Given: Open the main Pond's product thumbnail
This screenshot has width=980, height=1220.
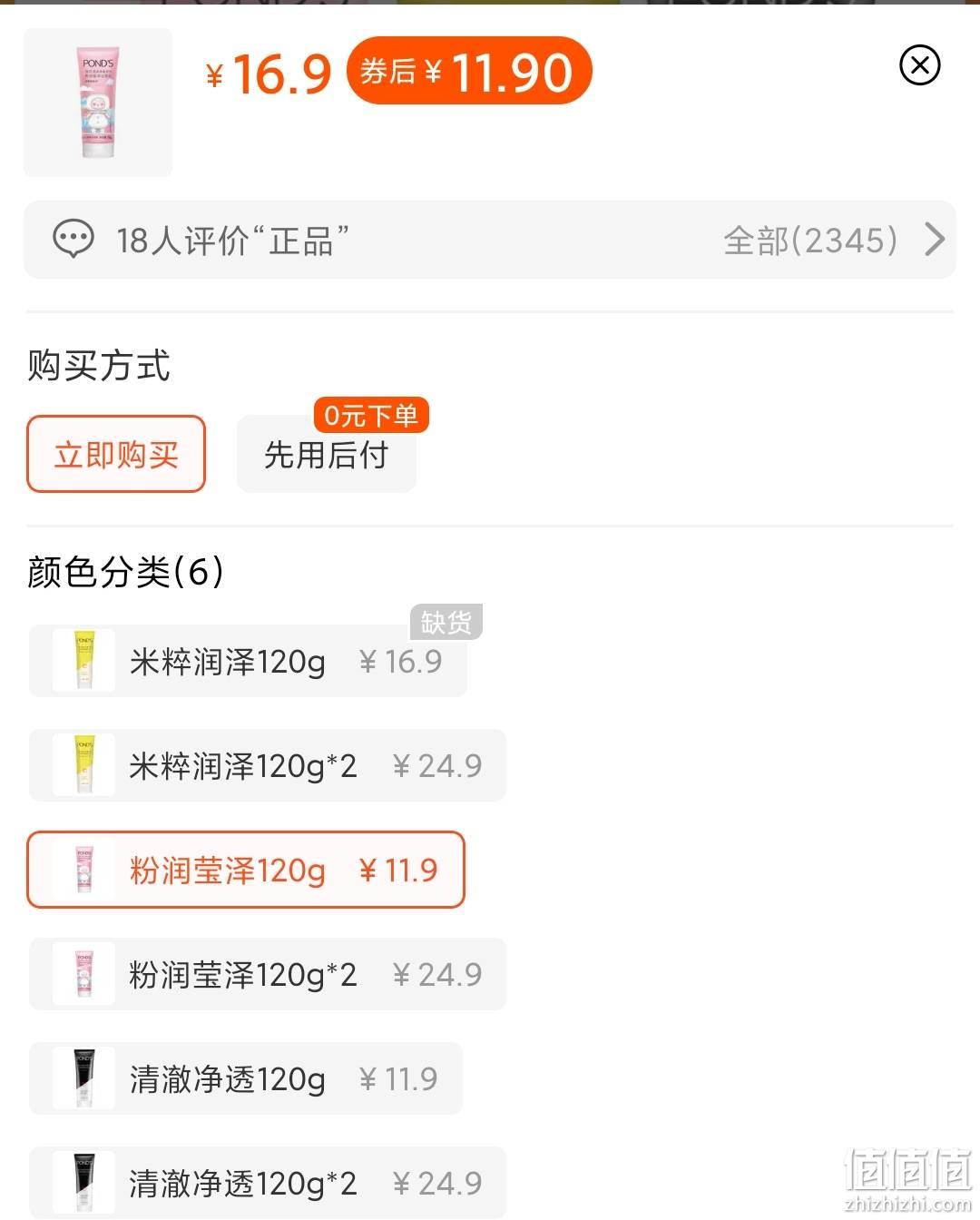Looking at the screenshot, I should (98, 103).
